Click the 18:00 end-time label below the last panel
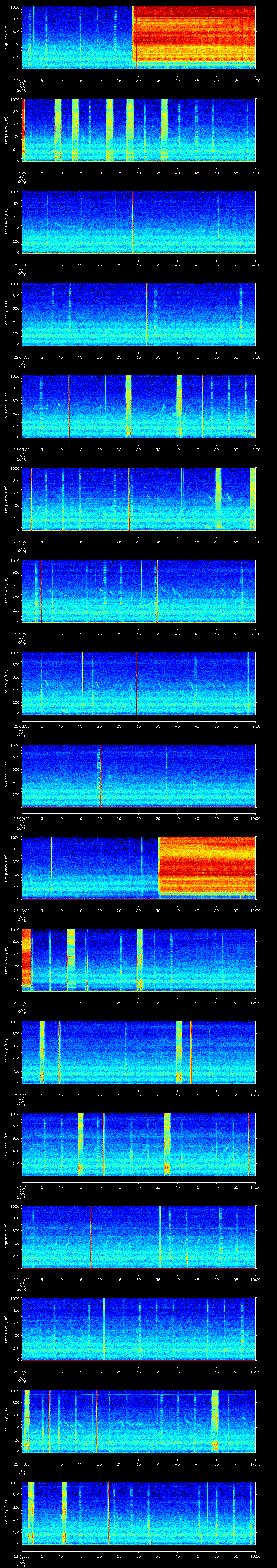The width and height of the screenshot is (277, 1568). [255, 1556]
